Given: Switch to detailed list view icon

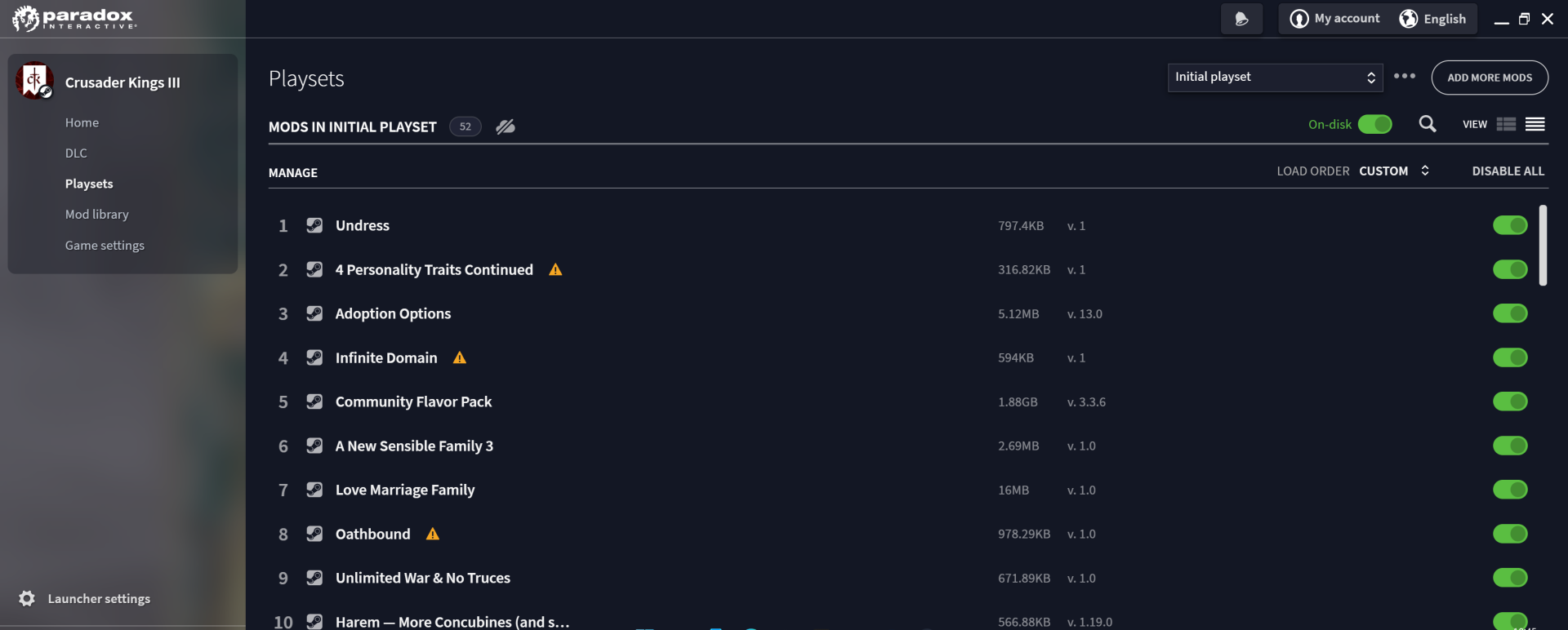Looking at the screenshot, I should coord(1506,124).
